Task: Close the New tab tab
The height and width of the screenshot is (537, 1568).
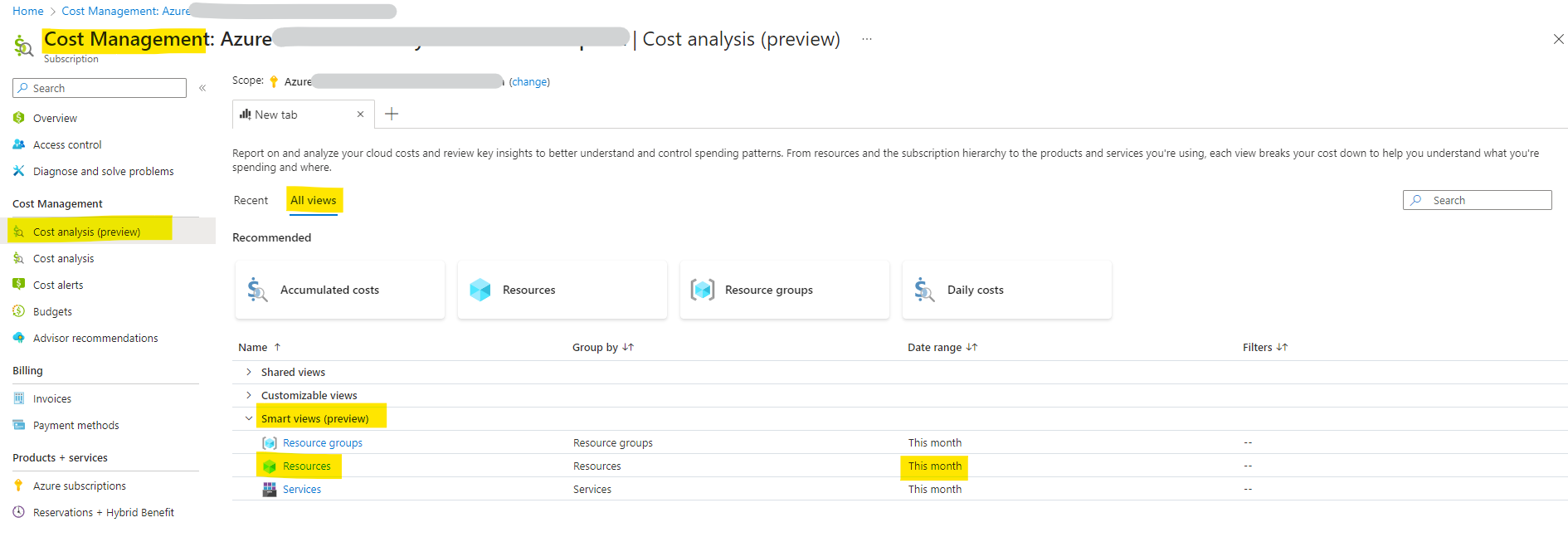Action: click(360, 115)
